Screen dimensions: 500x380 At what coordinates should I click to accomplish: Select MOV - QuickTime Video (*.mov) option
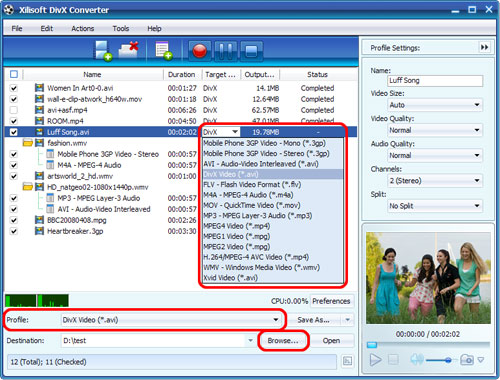coord(273,205)
